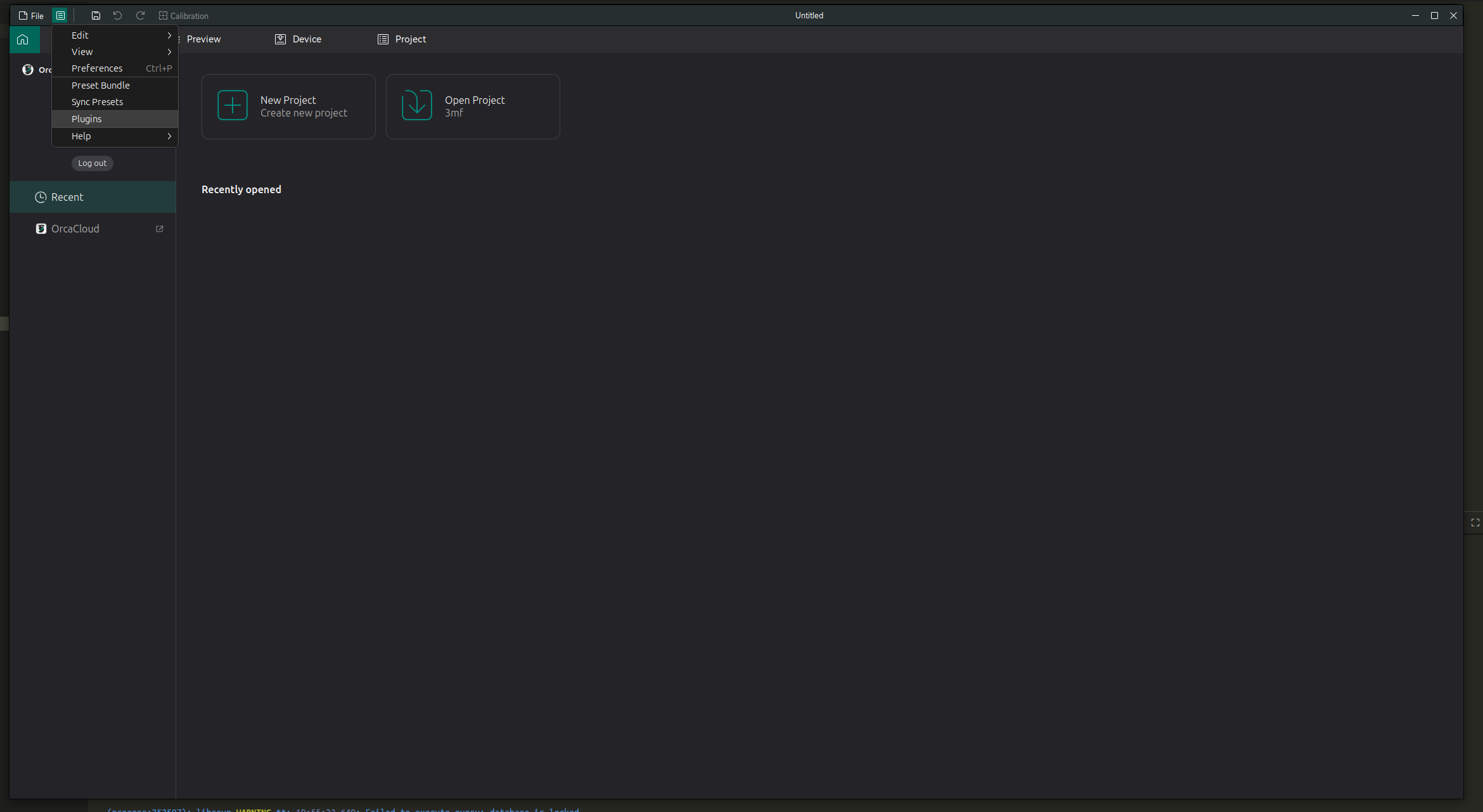Click the undo arrow icon
The image size is (1483, 812).
pos(117,15)
